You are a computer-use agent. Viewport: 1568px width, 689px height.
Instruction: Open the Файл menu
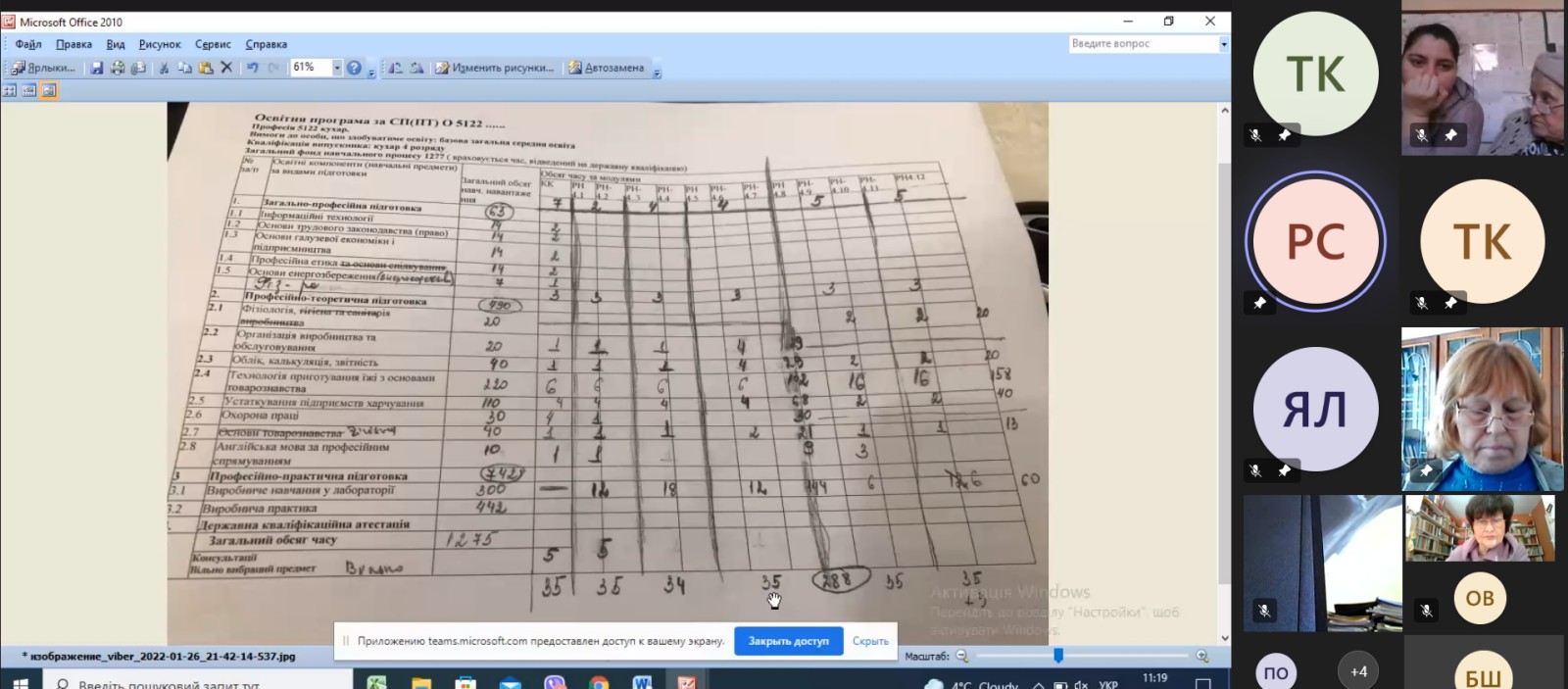pyautogui.click(x=28, y=44)
